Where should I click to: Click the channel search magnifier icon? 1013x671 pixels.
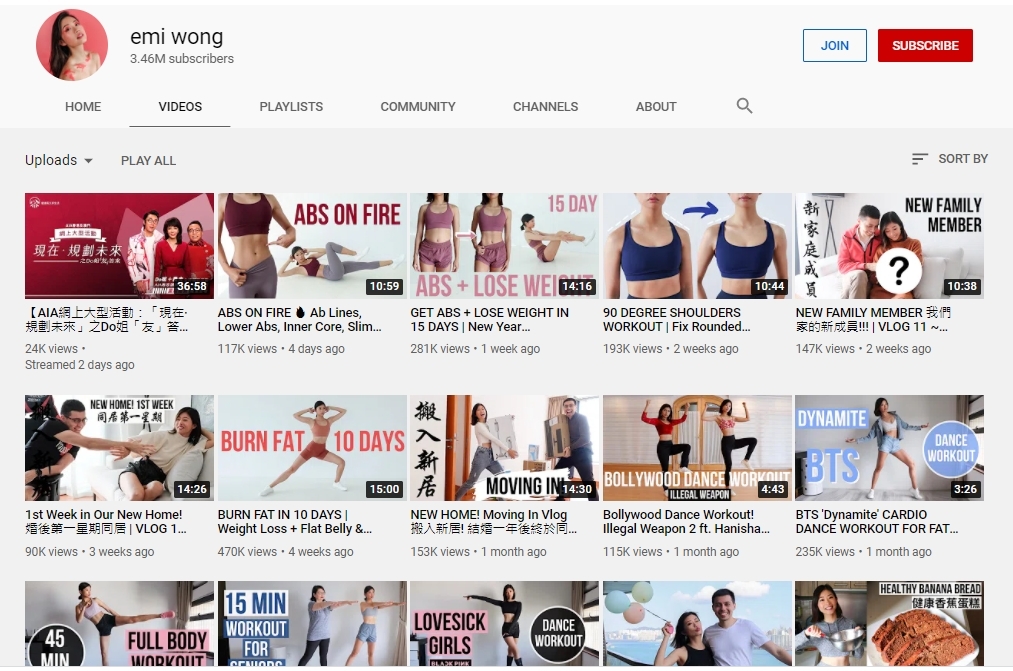(744, 106)
